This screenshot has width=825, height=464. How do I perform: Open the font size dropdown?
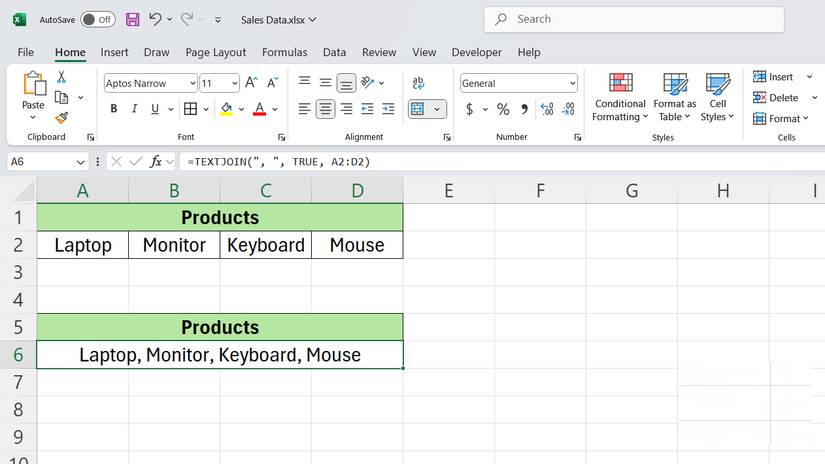[234, 83]
